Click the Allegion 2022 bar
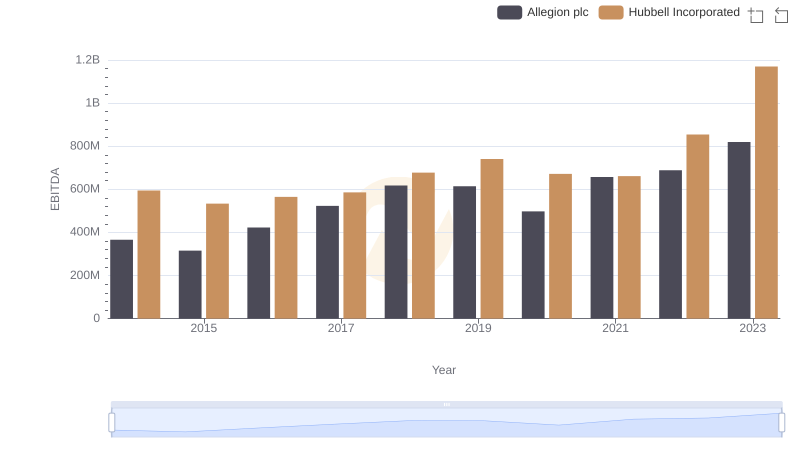 click(x=670, y=244)
